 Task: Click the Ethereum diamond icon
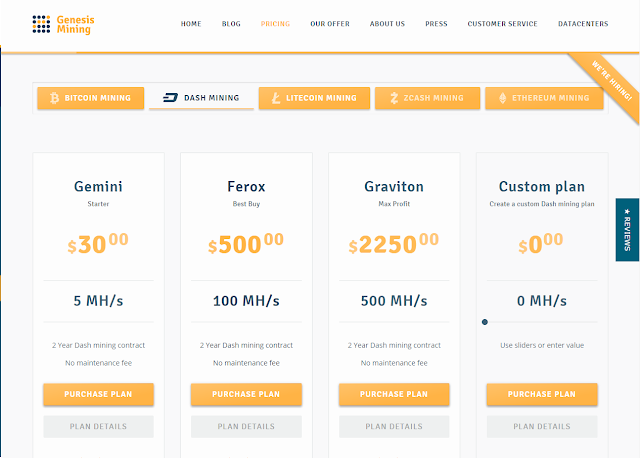tap(502, 98)
